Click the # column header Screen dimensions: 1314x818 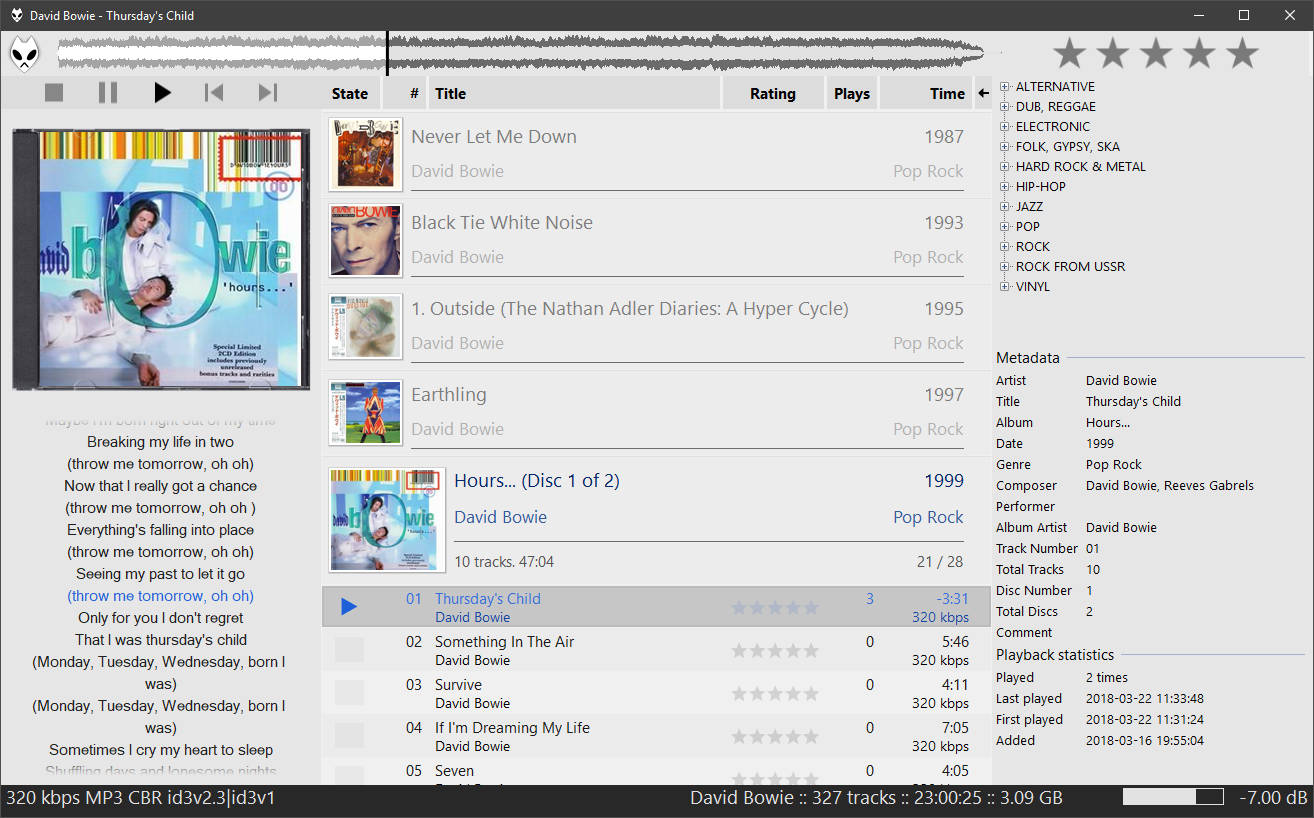pyautogui.click(x=405, y=93)
